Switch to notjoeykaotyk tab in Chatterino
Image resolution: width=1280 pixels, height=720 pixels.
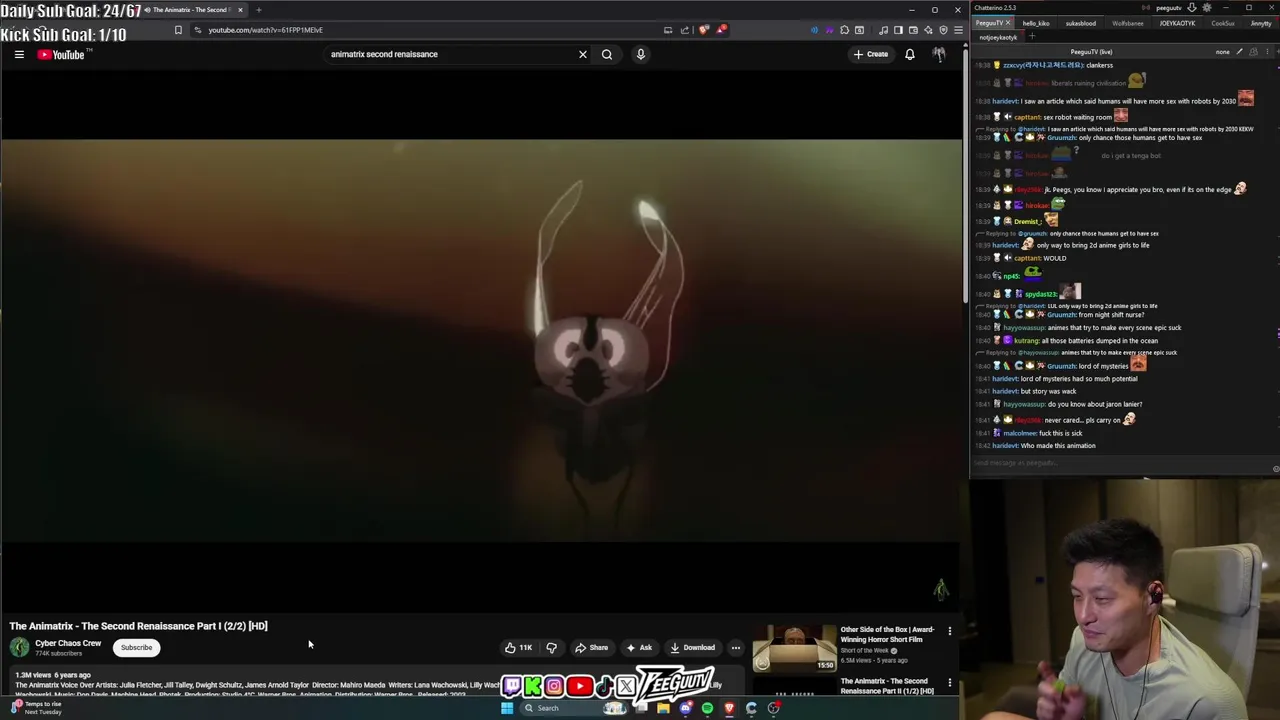pyautogui.click(x=998, y=37)
